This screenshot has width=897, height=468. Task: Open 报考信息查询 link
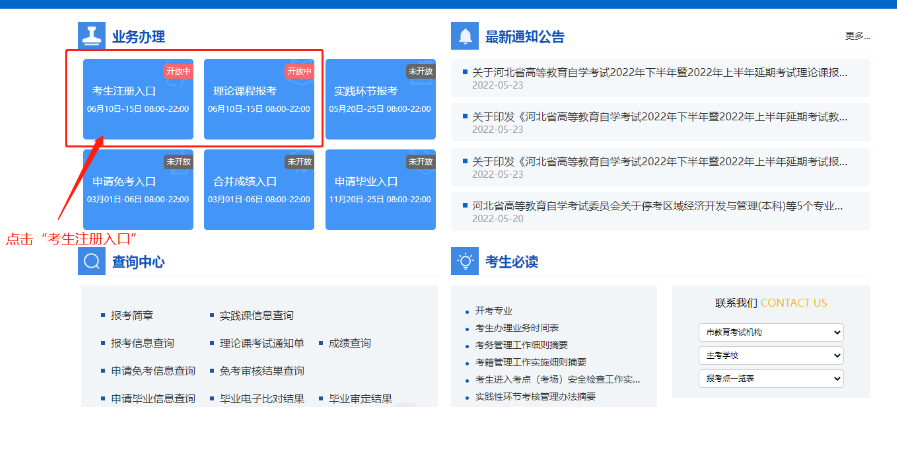[x=142, y=343]
